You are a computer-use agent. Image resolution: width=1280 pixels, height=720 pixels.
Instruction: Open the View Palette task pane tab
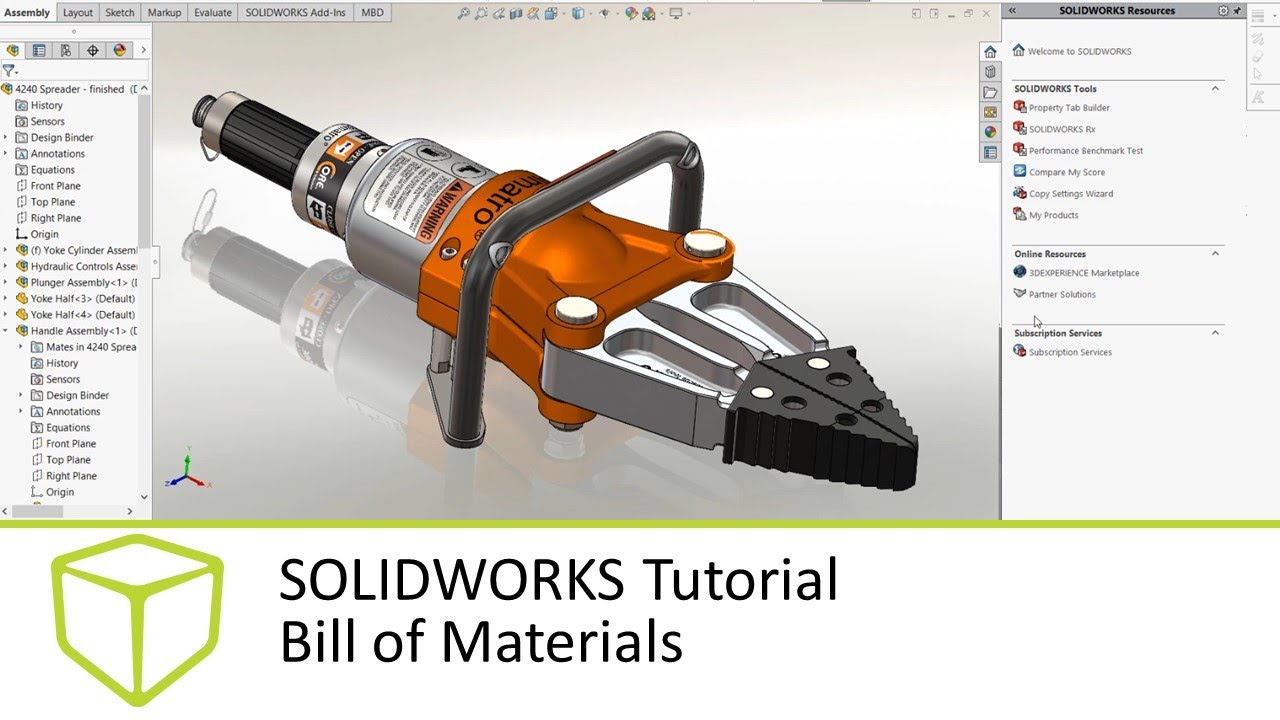point(990,112)
